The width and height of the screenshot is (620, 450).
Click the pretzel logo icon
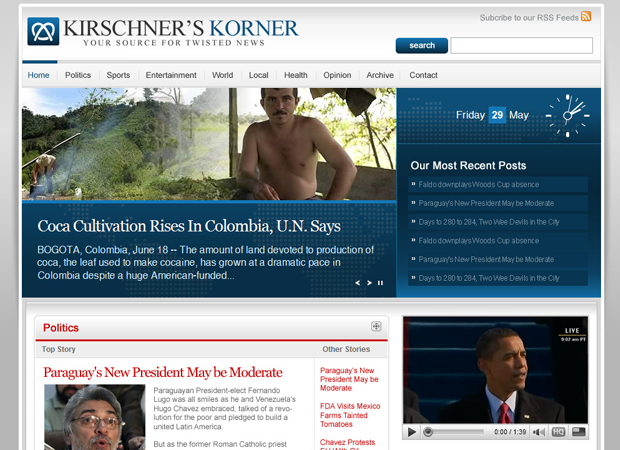pyautogui.click(x=43, y=31)
